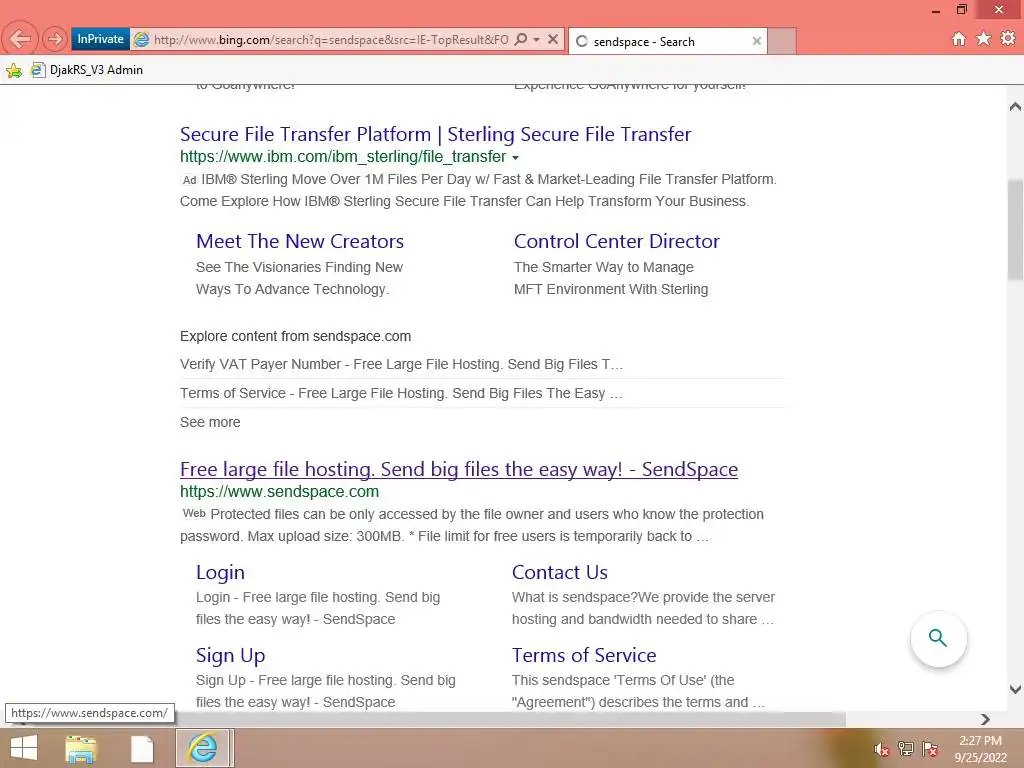Open the Tools gear menu
The width and height of the screenshot is (1024, 768).
pyautogui.click(x=1008, y=39)
